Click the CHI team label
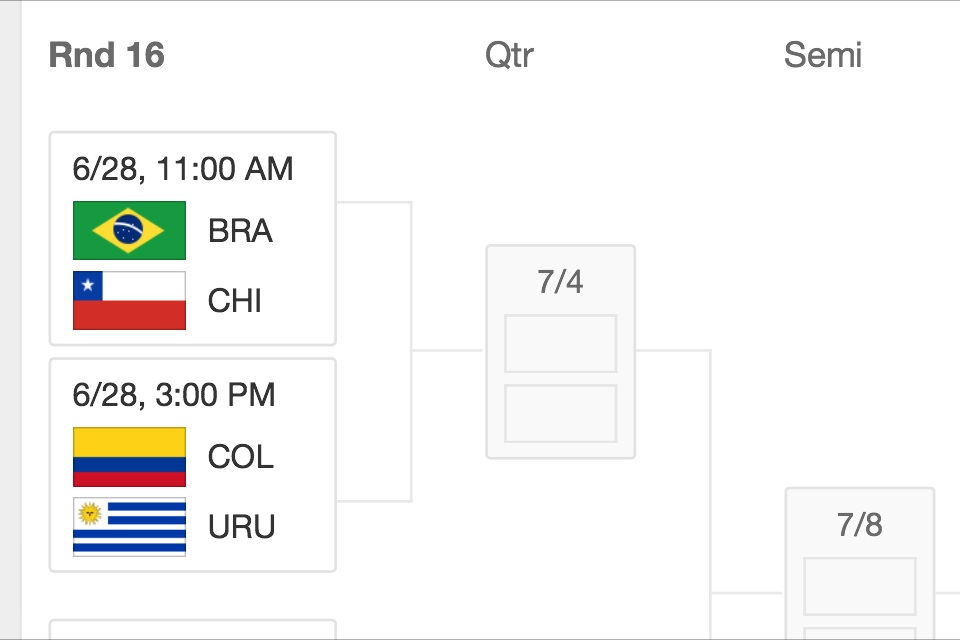 click(x=235, y=301)
